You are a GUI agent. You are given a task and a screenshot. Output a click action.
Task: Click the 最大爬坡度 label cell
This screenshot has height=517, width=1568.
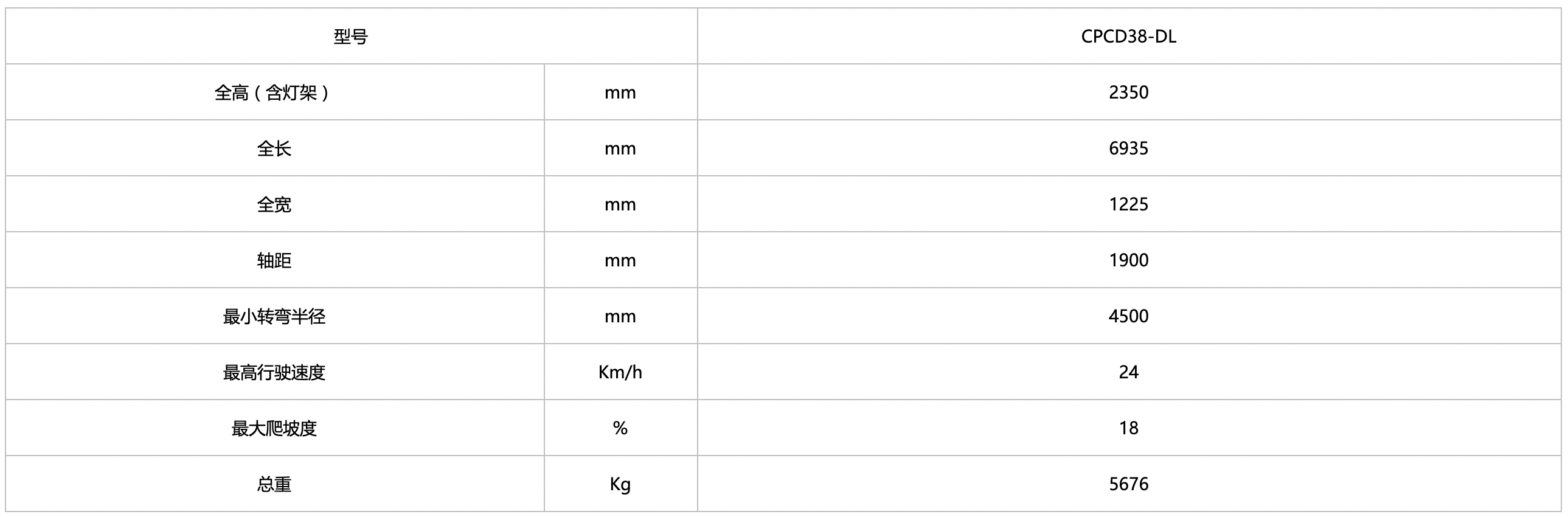click(274, 429)
